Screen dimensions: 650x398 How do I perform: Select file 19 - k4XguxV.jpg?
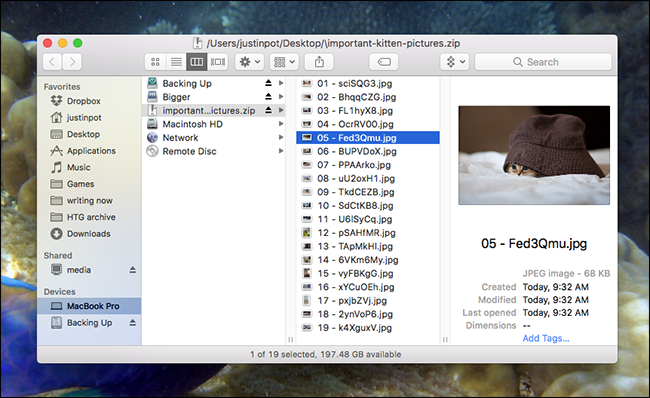point(368,328)
